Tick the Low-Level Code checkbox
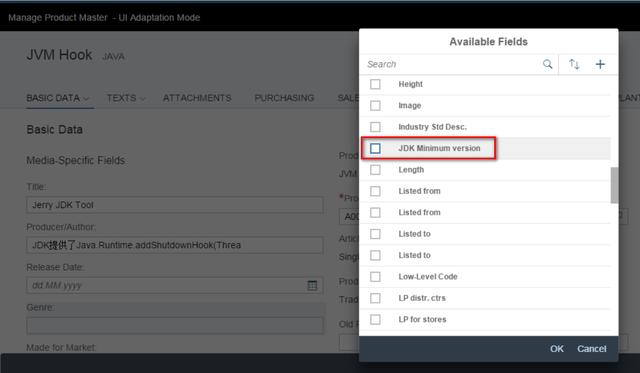 (375, 277)
